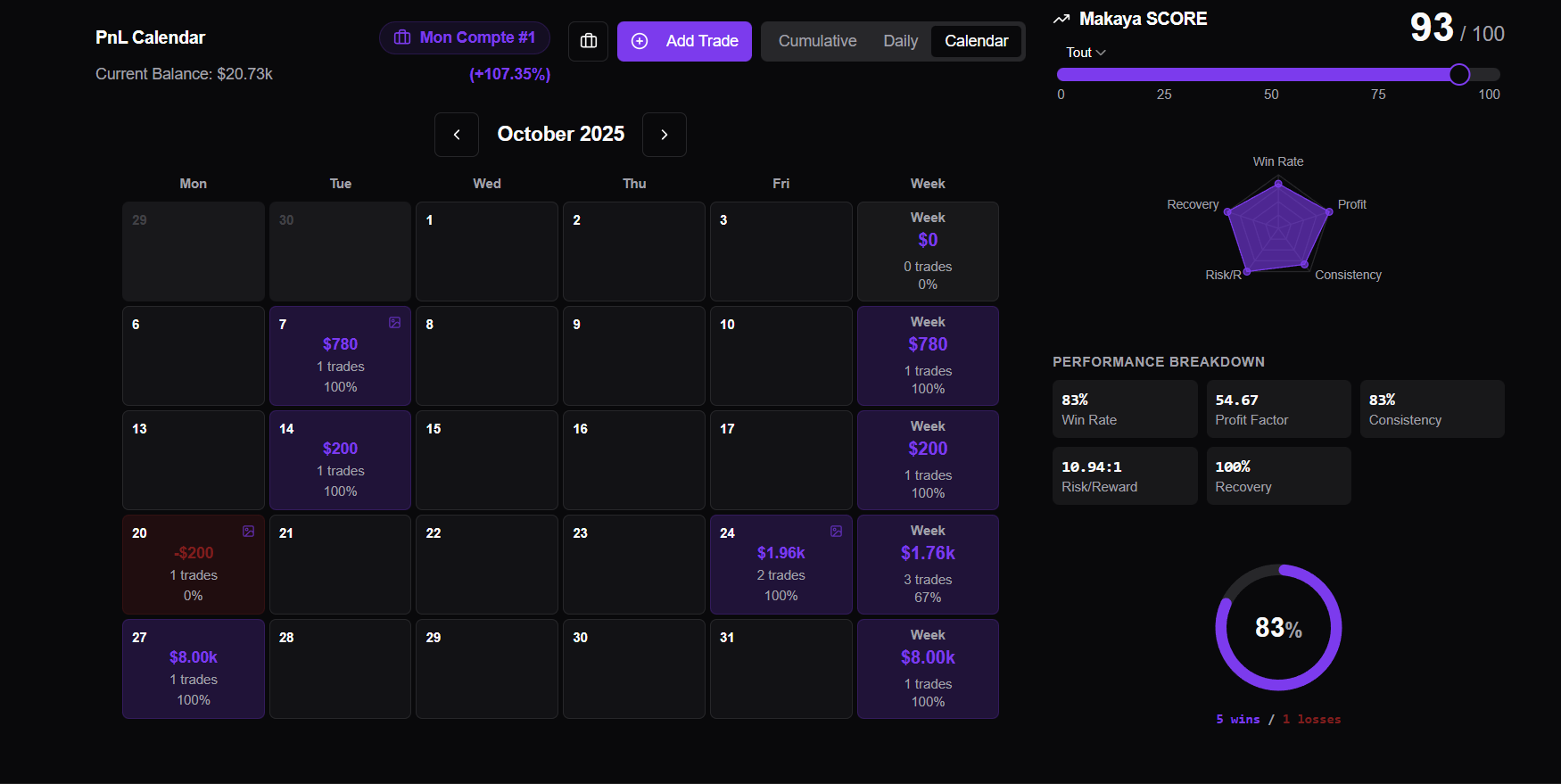Click the PERFORMANCE BREAKDOWN heading

[x=1158, y=362]
